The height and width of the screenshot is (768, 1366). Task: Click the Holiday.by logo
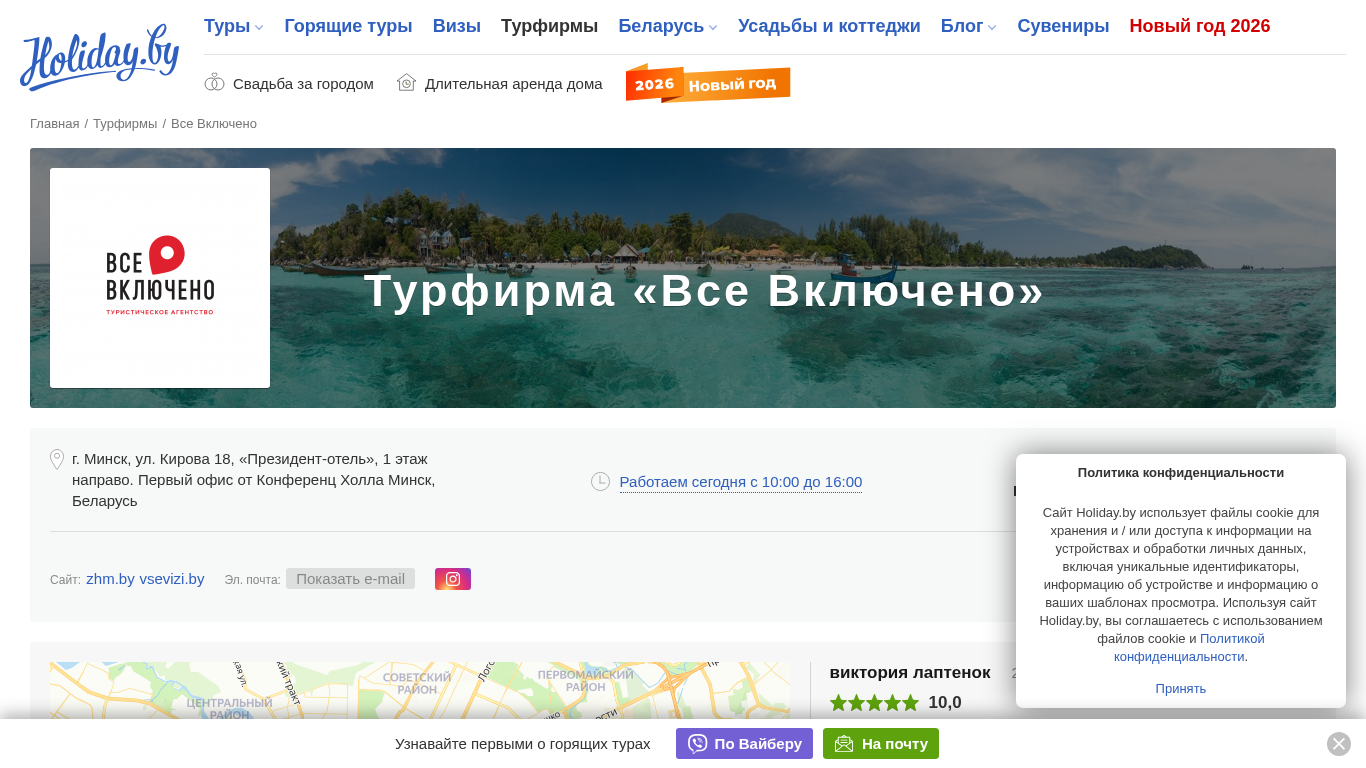(x=99, y=58)
